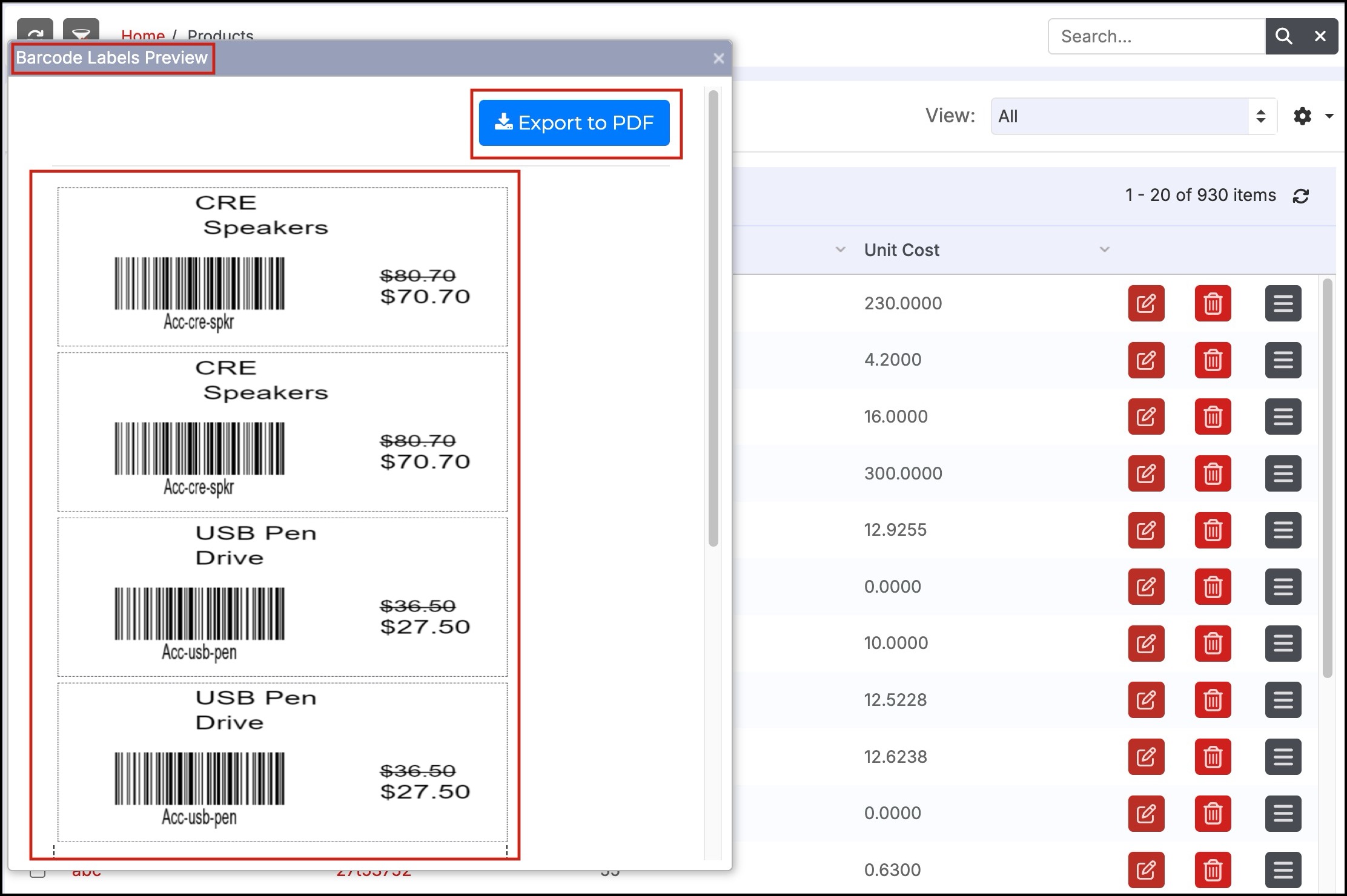Edit the product with cost 230.0000
This screenshot has width=1347, height=896.
[x=1146, y=303]
